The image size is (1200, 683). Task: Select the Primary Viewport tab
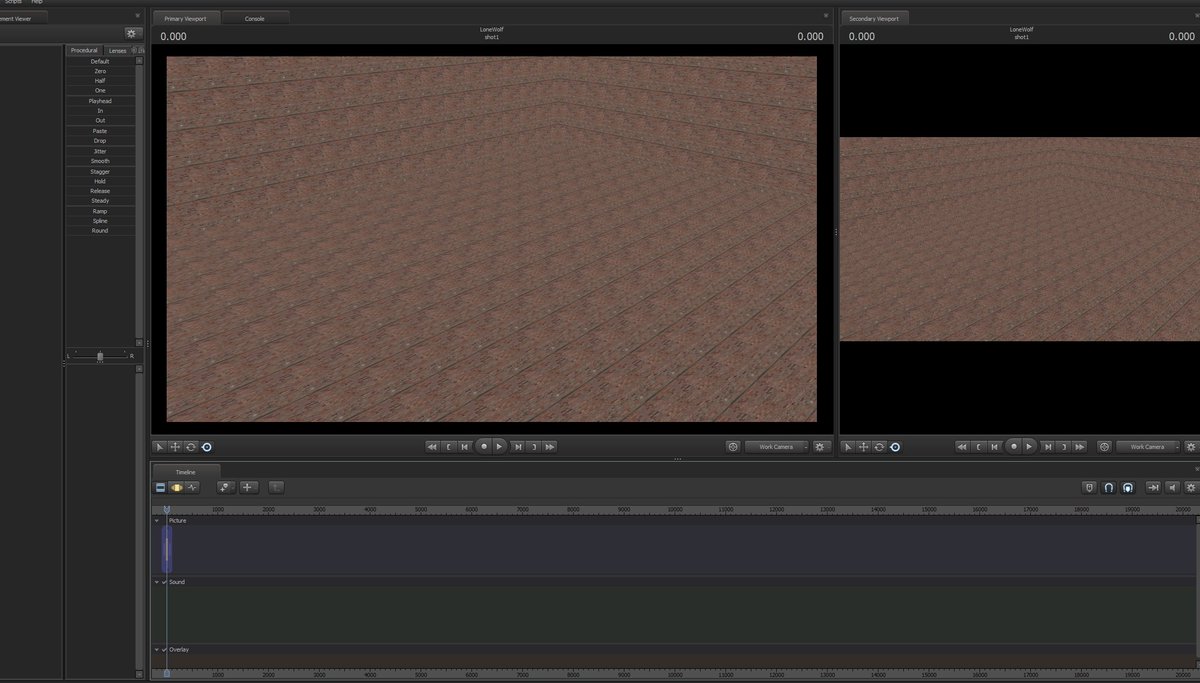click(186, 19)
